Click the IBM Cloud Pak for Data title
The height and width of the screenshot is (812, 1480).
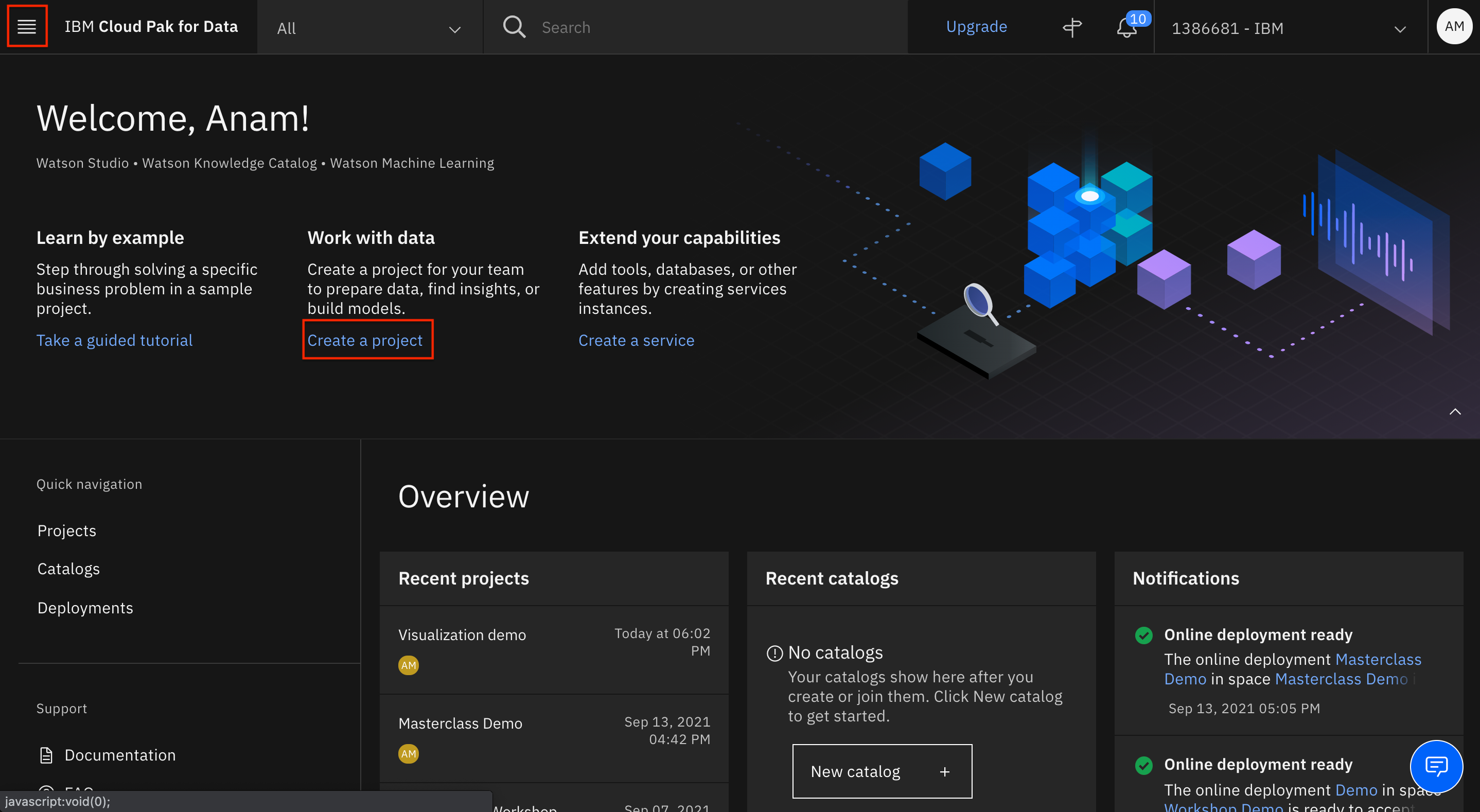tap(151, 26)
